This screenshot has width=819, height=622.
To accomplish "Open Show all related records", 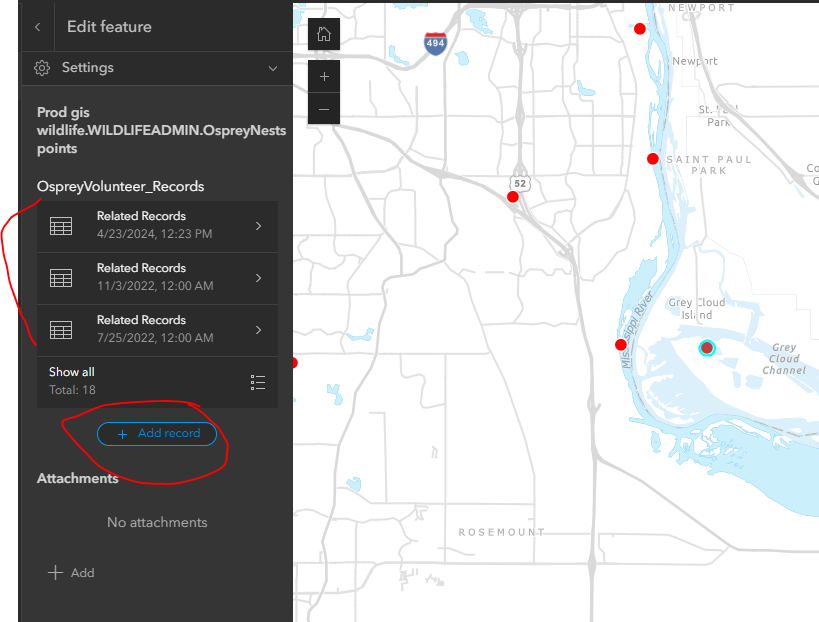I will (71, 371).
